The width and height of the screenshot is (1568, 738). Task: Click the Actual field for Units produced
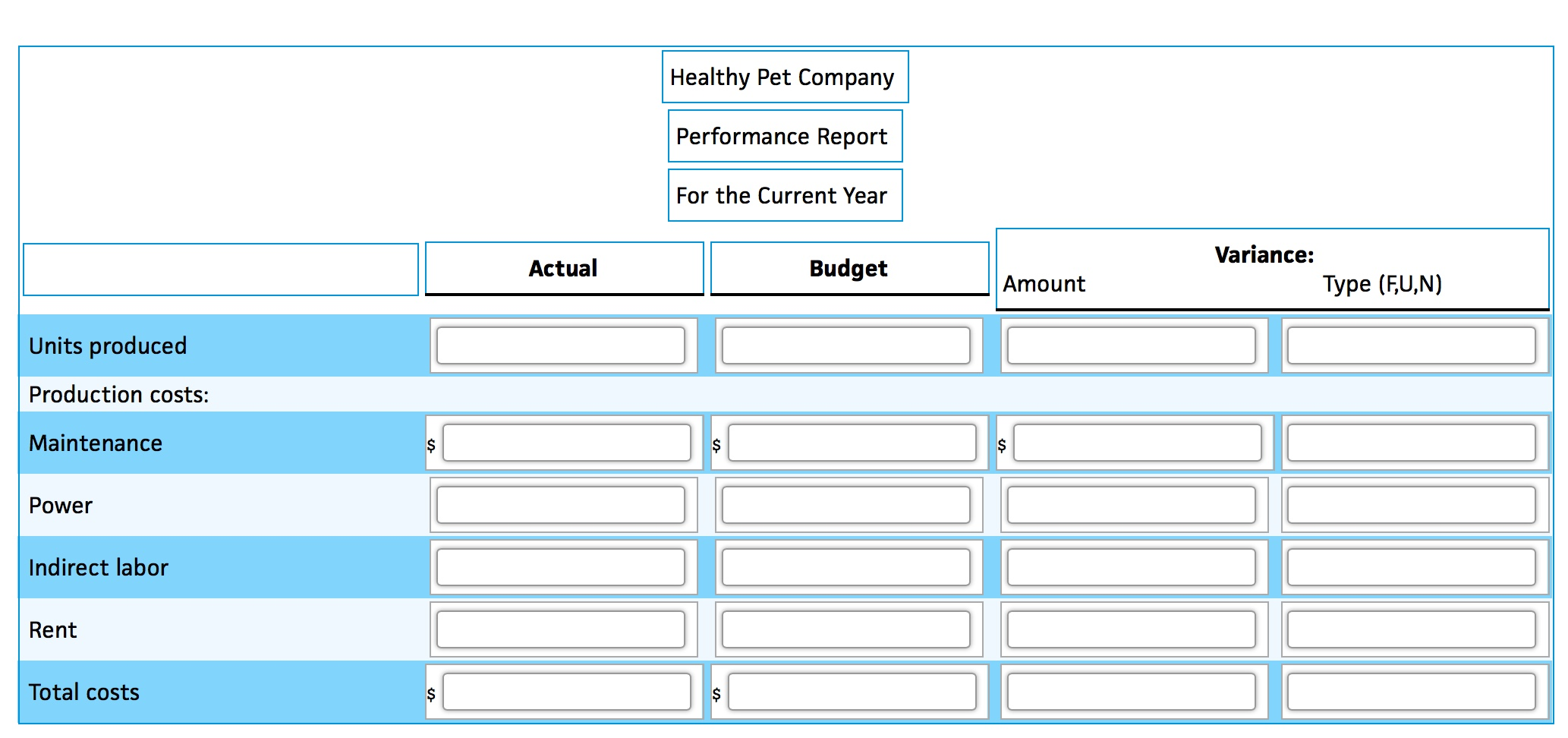[x=561, y=345]
